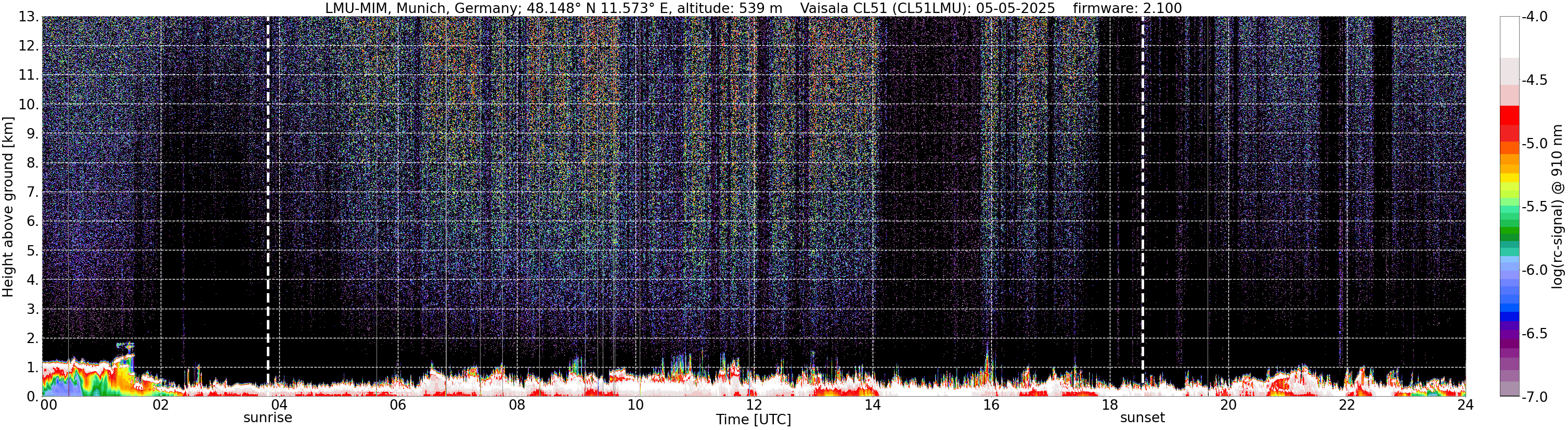Click the '3.' height axis tick label
Screen dimensions: 1568x430
[32, 309]
